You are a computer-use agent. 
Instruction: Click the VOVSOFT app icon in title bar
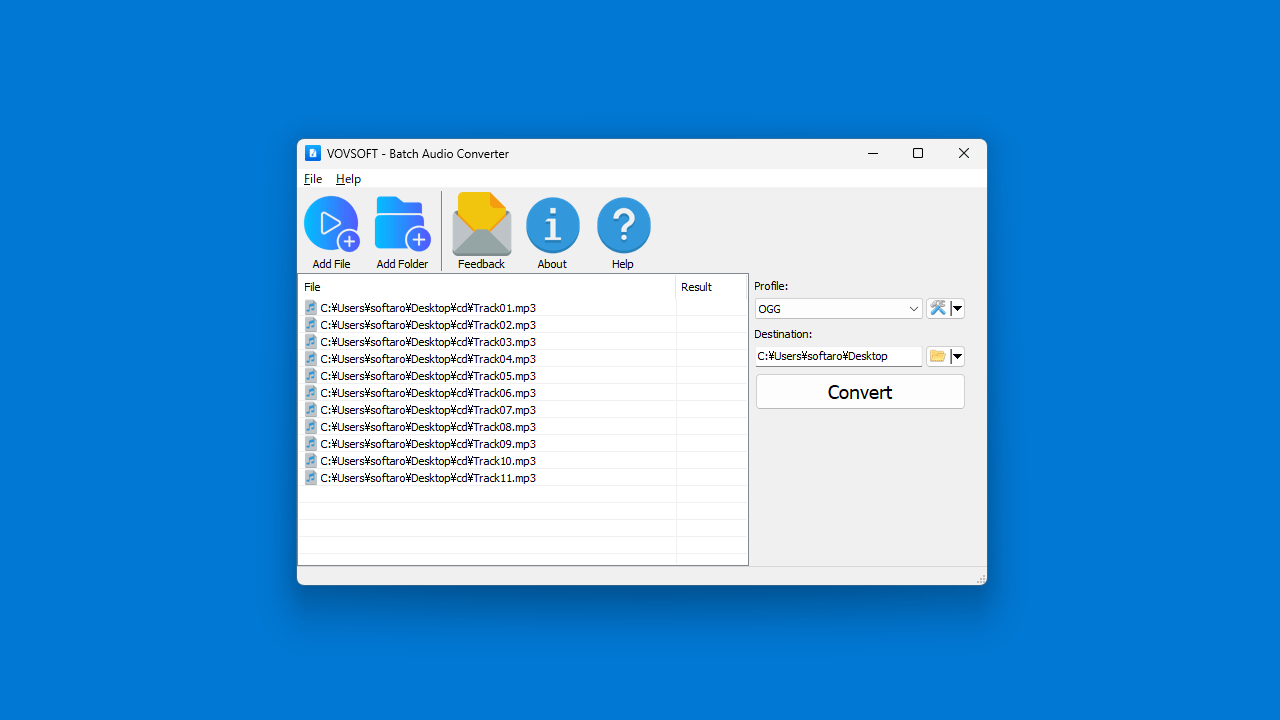[x=313, y=153]
